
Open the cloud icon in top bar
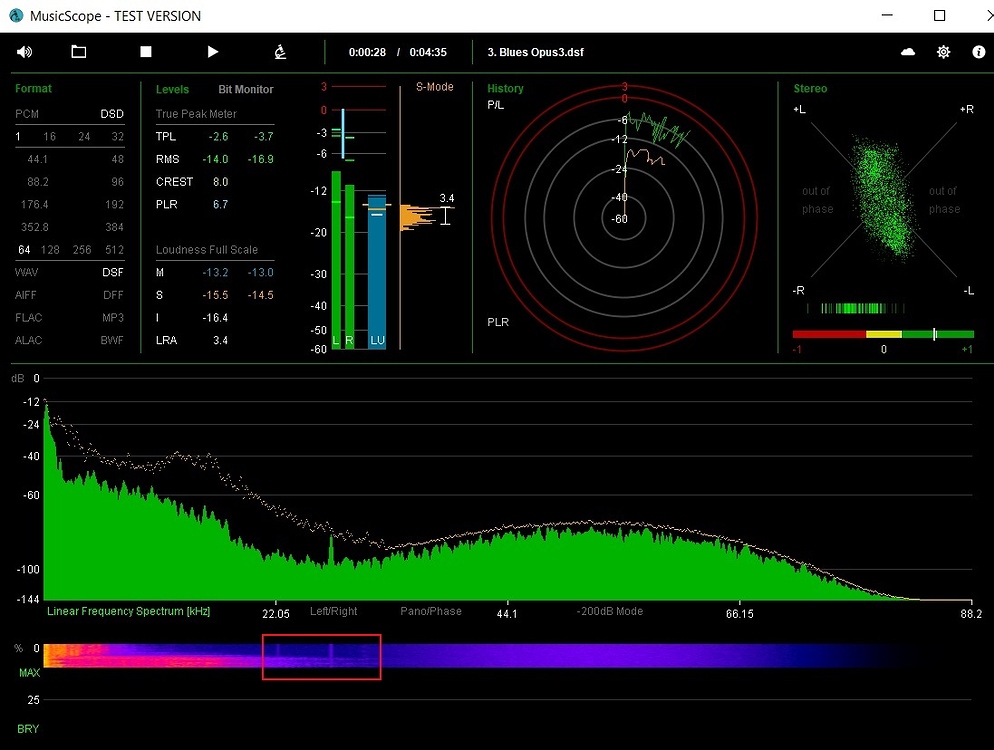pyautogui.click(x=908, y=51)
